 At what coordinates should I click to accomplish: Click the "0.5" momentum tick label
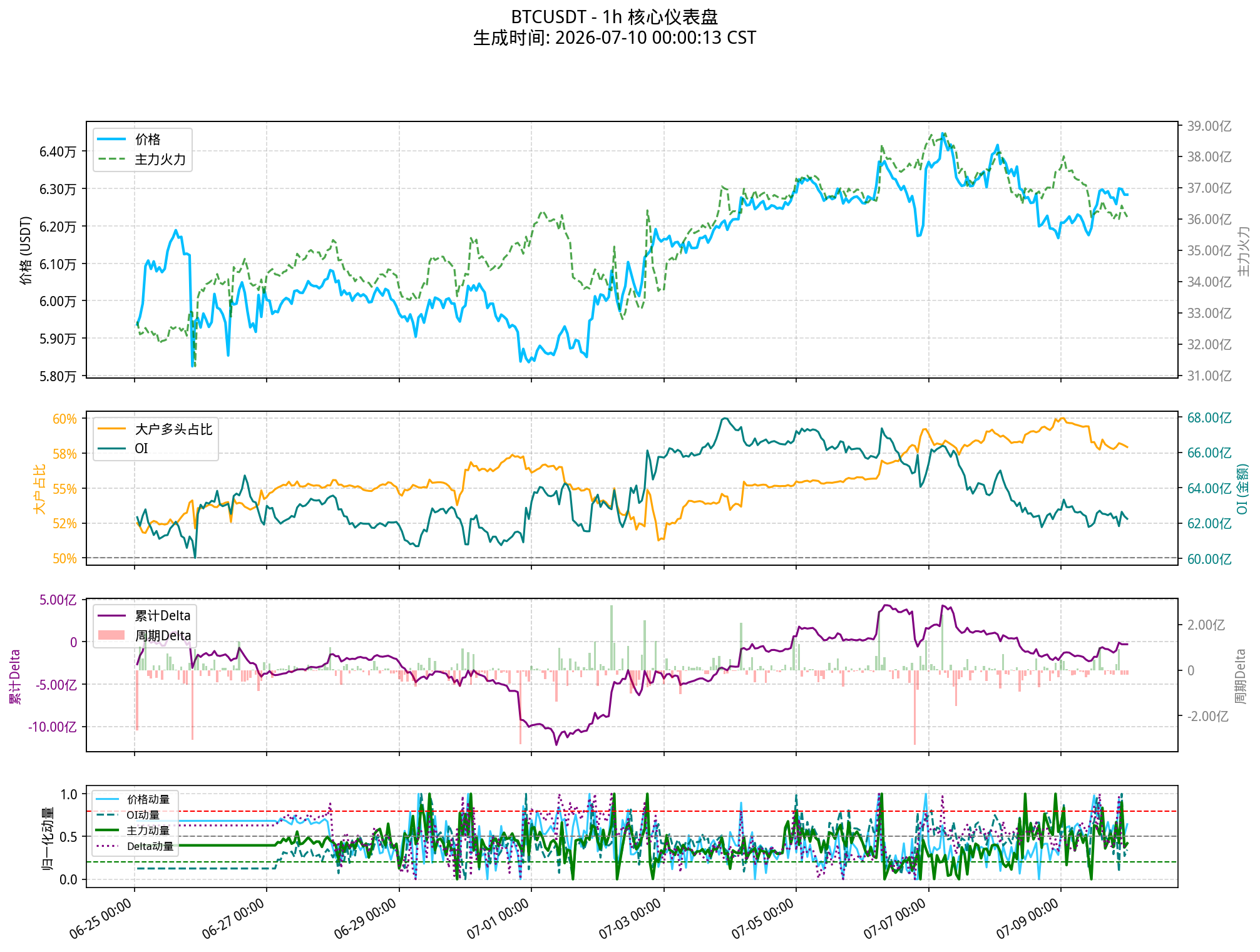(x=69, y=837)
